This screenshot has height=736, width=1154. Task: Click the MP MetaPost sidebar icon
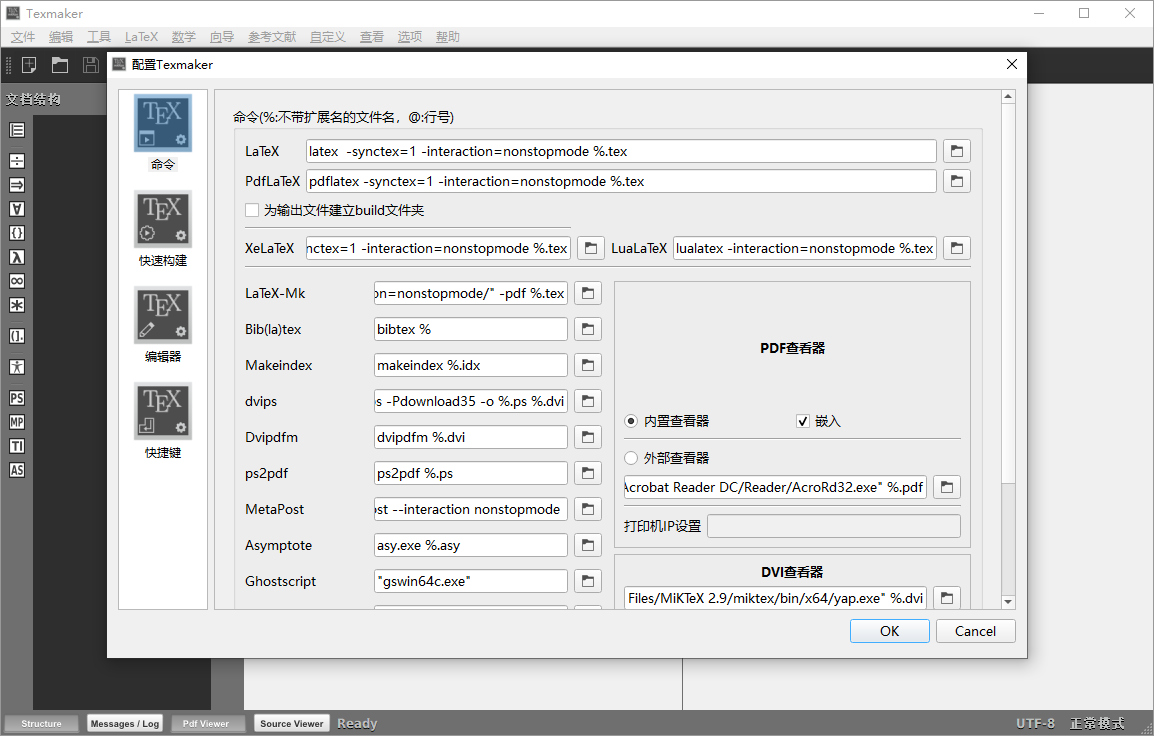pos(17,422)
